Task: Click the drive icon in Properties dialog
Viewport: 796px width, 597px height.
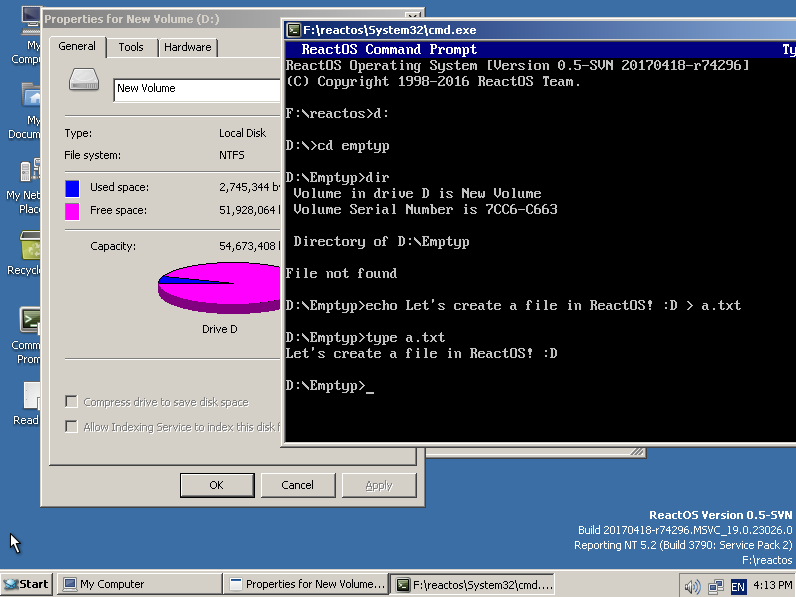Action: (x=84, y=80)
